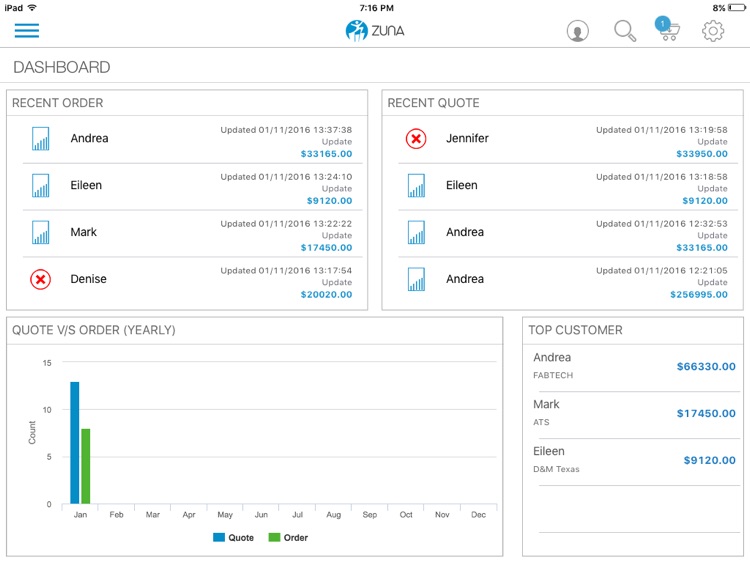The image size is (750, 563).
Task: Select Eileen's recent order row
Action: click(x=190, y=186)
